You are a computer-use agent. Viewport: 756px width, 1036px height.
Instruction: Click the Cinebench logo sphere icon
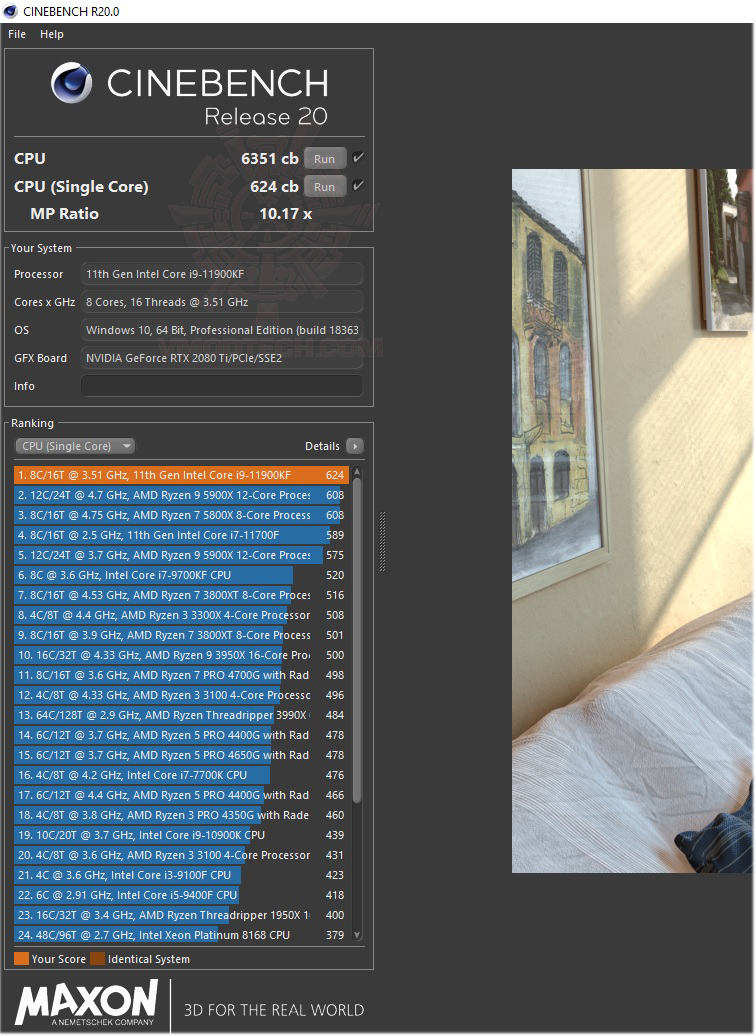pyautogui.click(x=71, y=83)
